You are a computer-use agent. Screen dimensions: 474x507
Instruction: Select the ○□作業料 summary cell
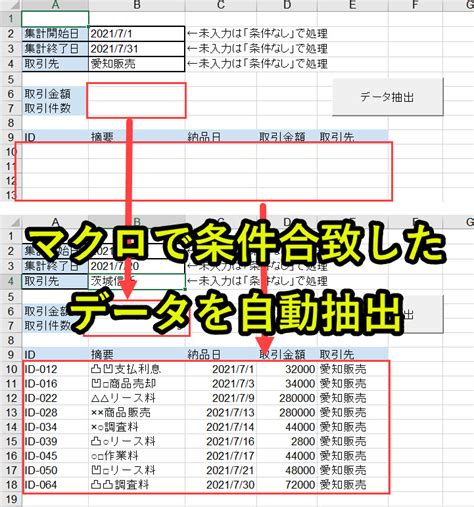click(x=137, y=456)
